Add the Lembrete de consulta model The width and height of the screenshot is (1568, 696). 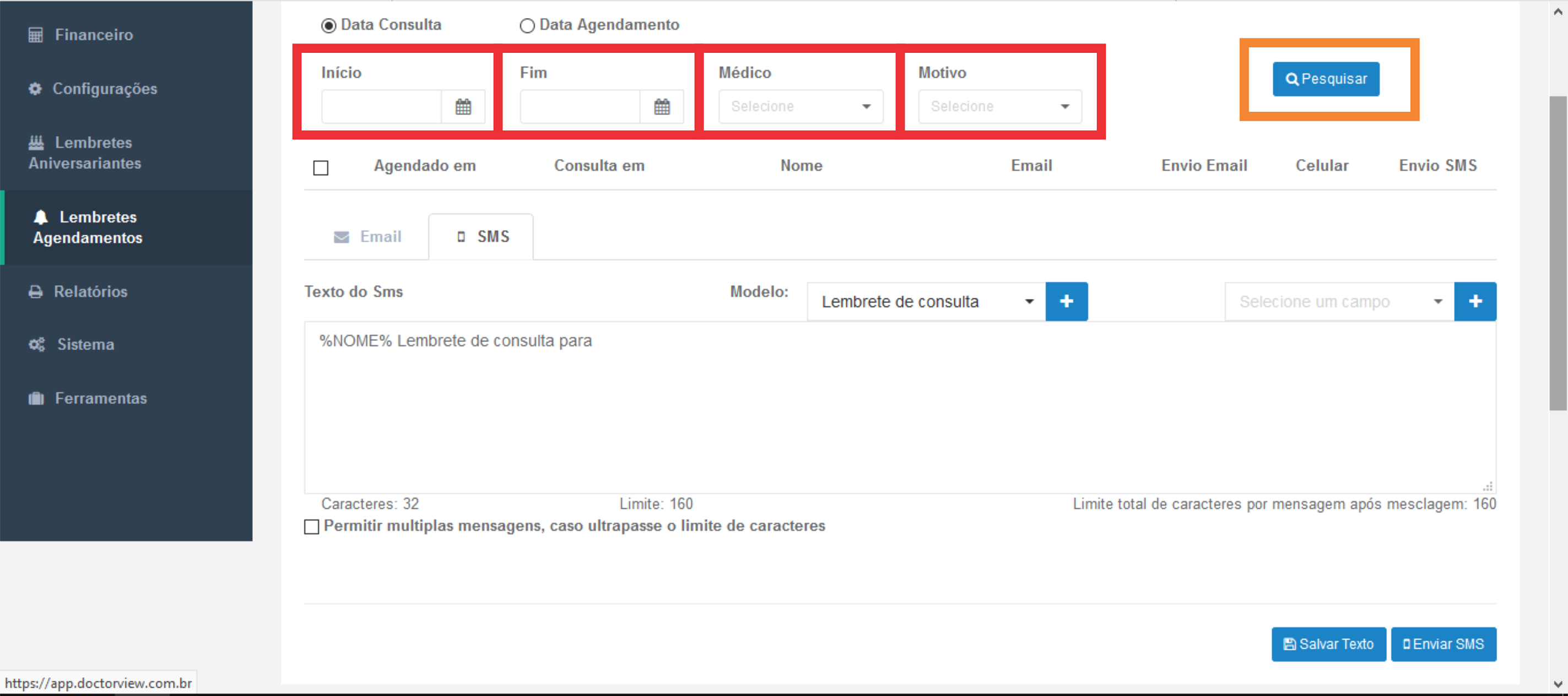coord(1066,301)
